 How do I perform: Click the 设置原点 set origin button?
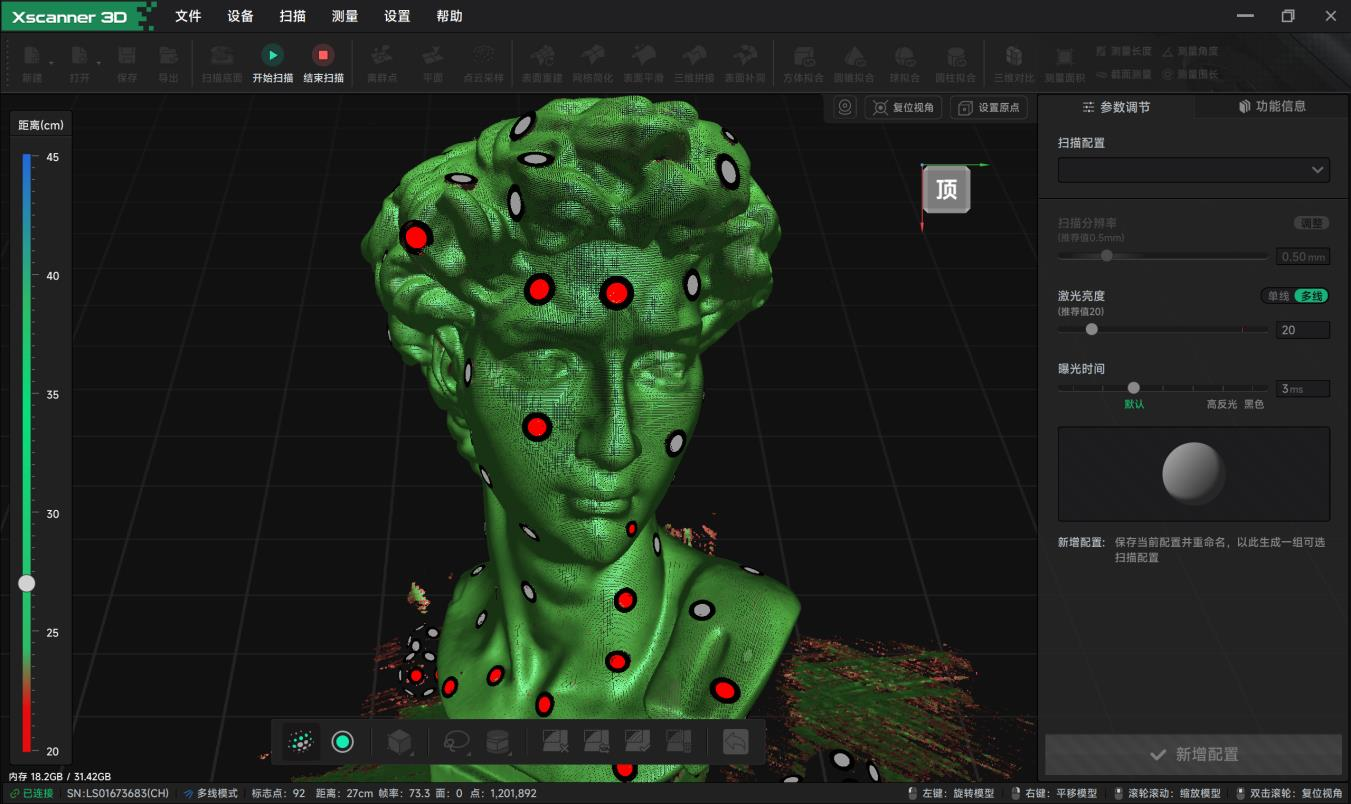(989, 108)
